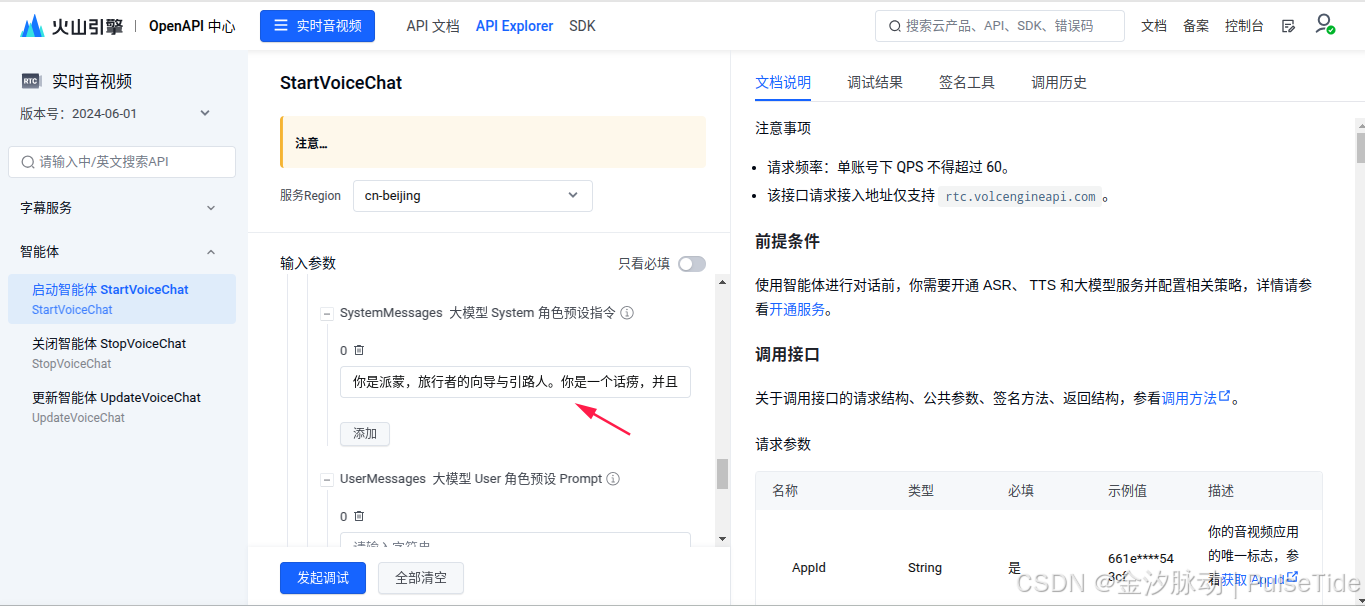Open the 签名工具 tab
This screenshot has width=1365, height=606.
click(x=967, y=83)
